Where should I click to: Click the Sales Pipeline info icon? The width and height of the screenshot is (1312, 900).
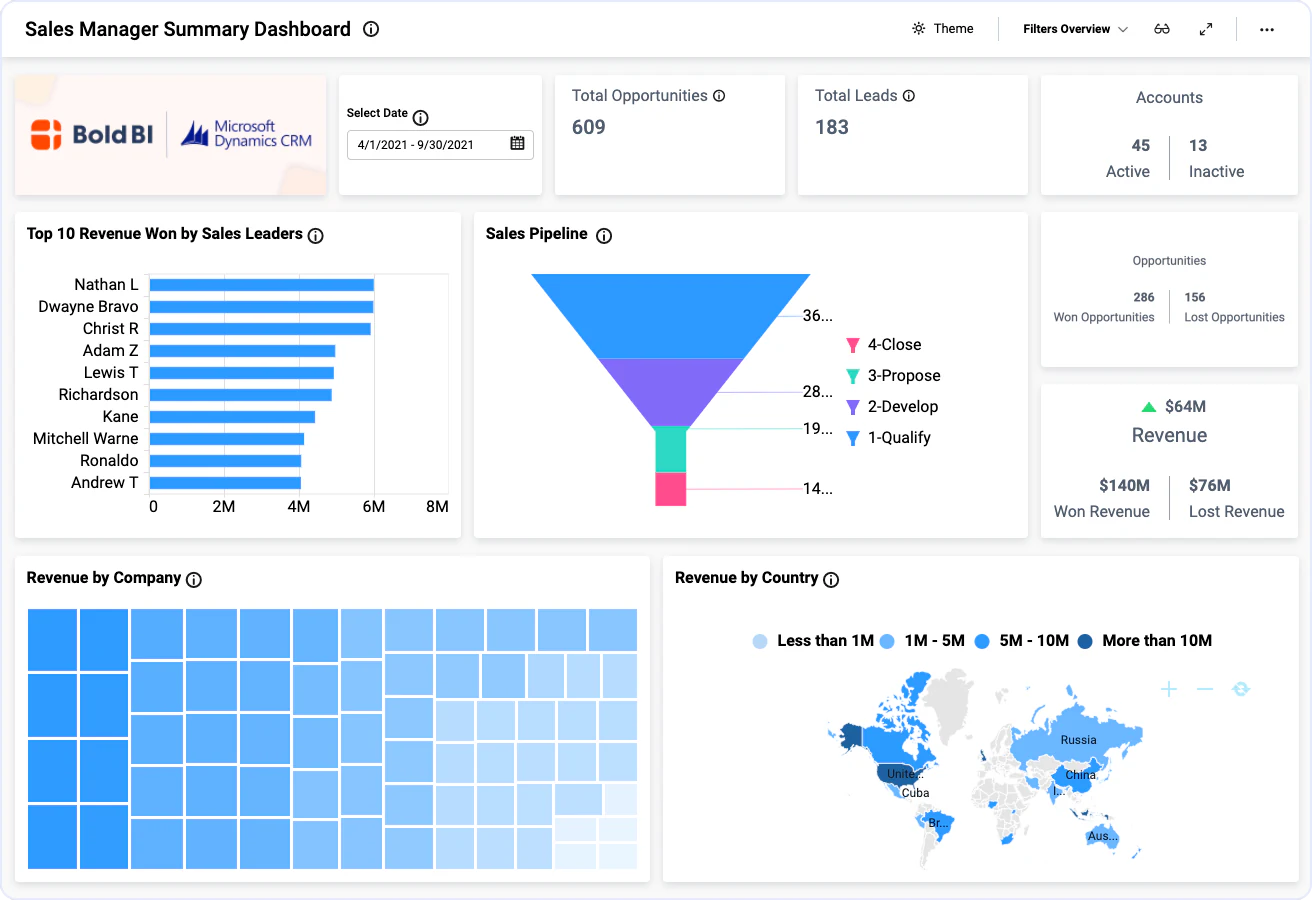603,236
